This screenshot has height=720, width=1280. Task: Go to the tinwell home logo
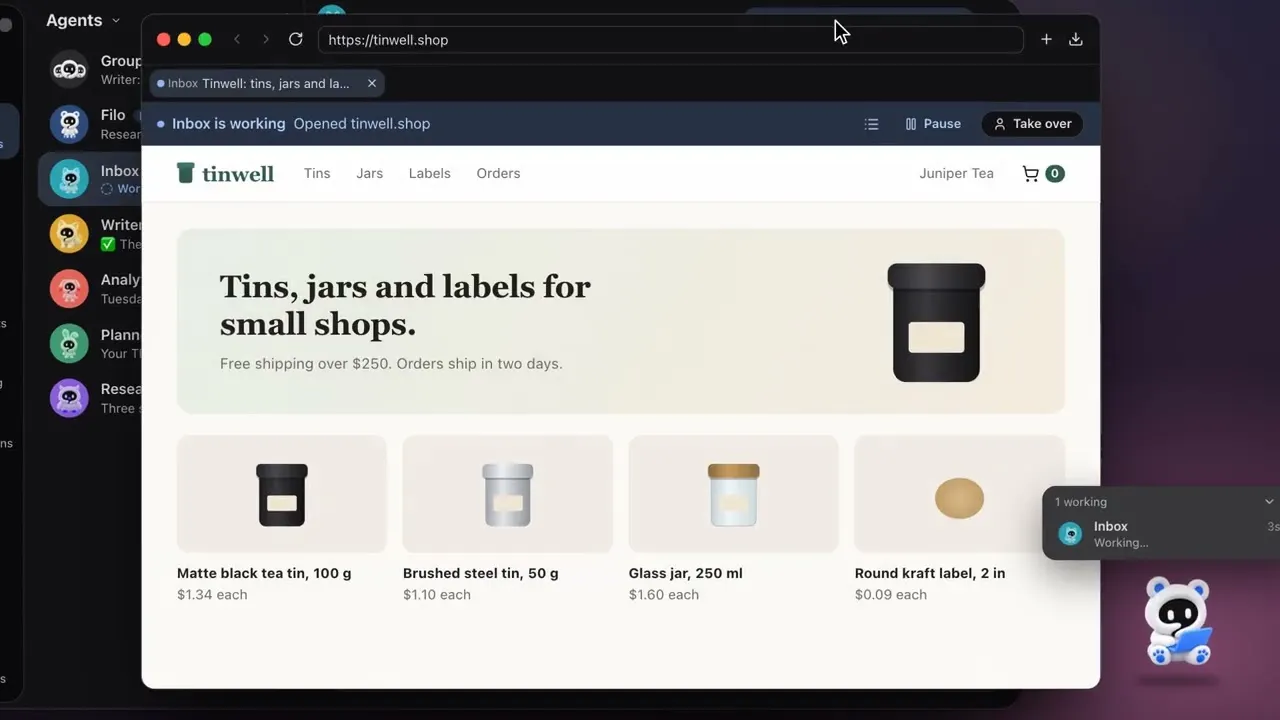point(225,173)
